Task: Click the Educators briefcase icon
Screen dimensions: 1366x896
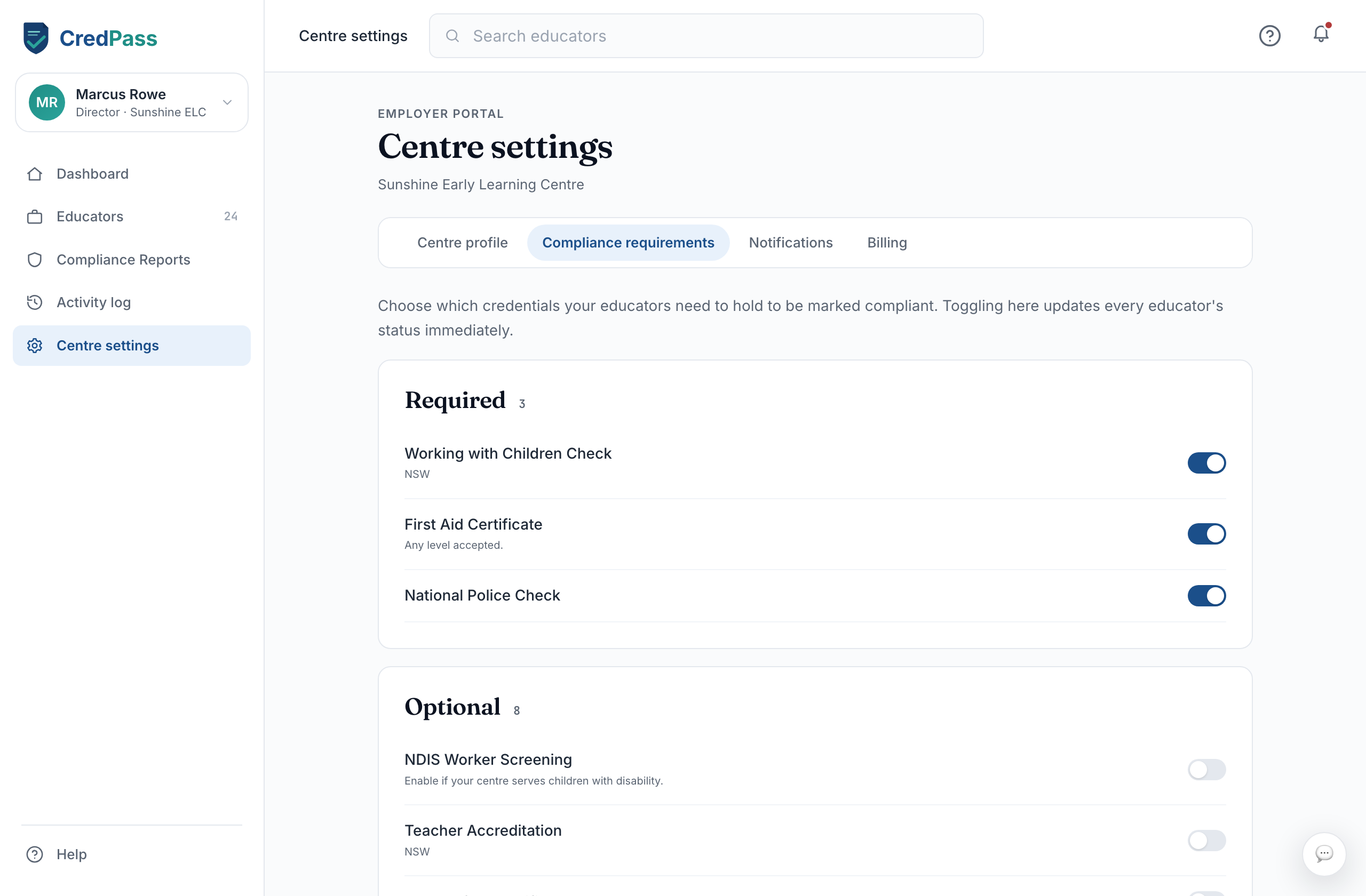Action: pyautogui.click(x=35, y=217)
